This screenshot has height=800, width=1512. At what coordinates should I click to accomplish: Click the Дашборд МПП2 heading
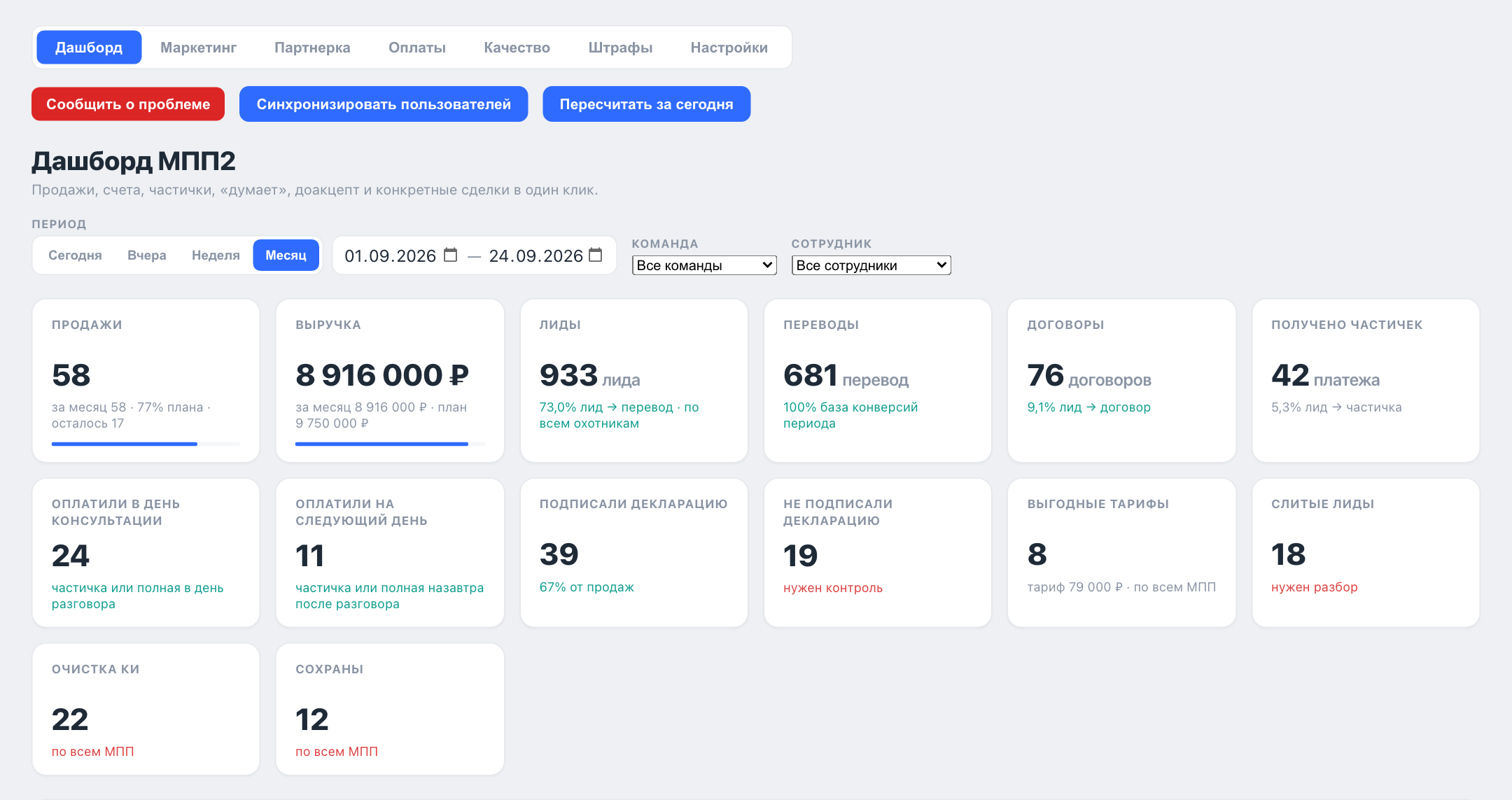pyautogui.click(x=134, y=162)
